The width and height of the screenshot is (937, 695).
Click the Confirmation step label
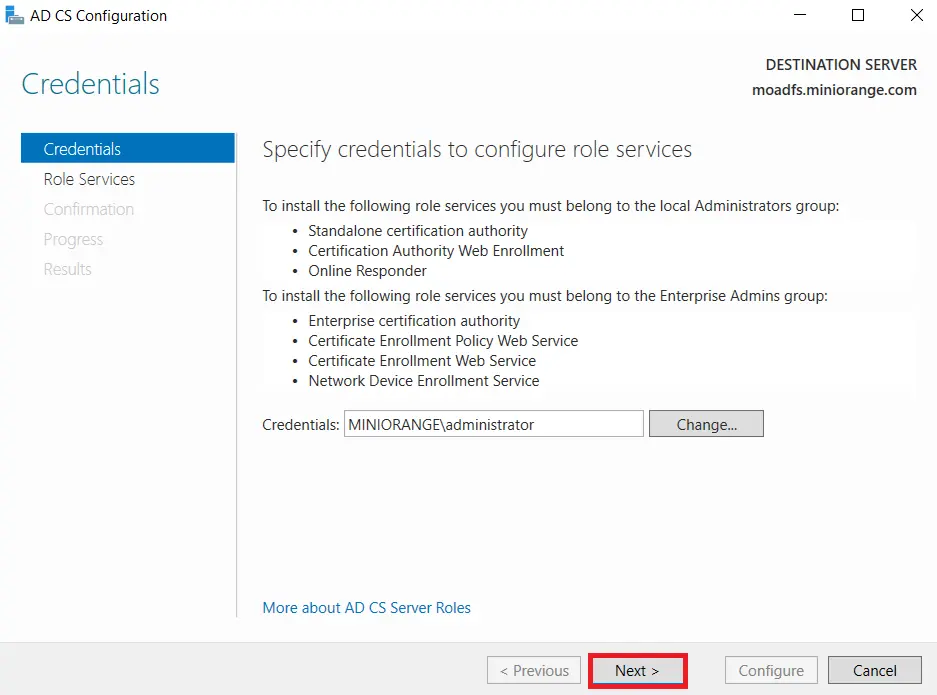pyautogui.click(x=89, y=209)
